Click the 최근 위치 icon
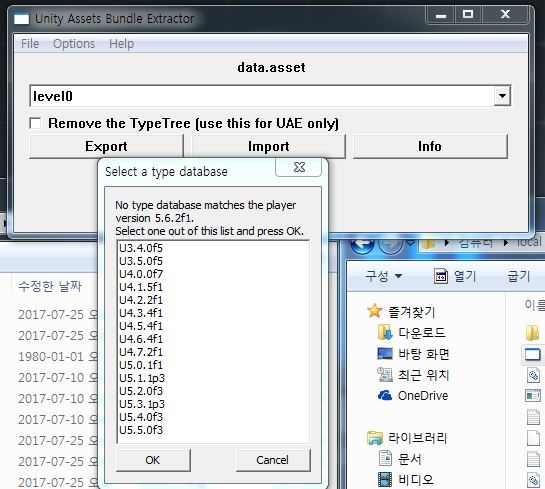Screen dimensions: 545x489 click(385, 374)
